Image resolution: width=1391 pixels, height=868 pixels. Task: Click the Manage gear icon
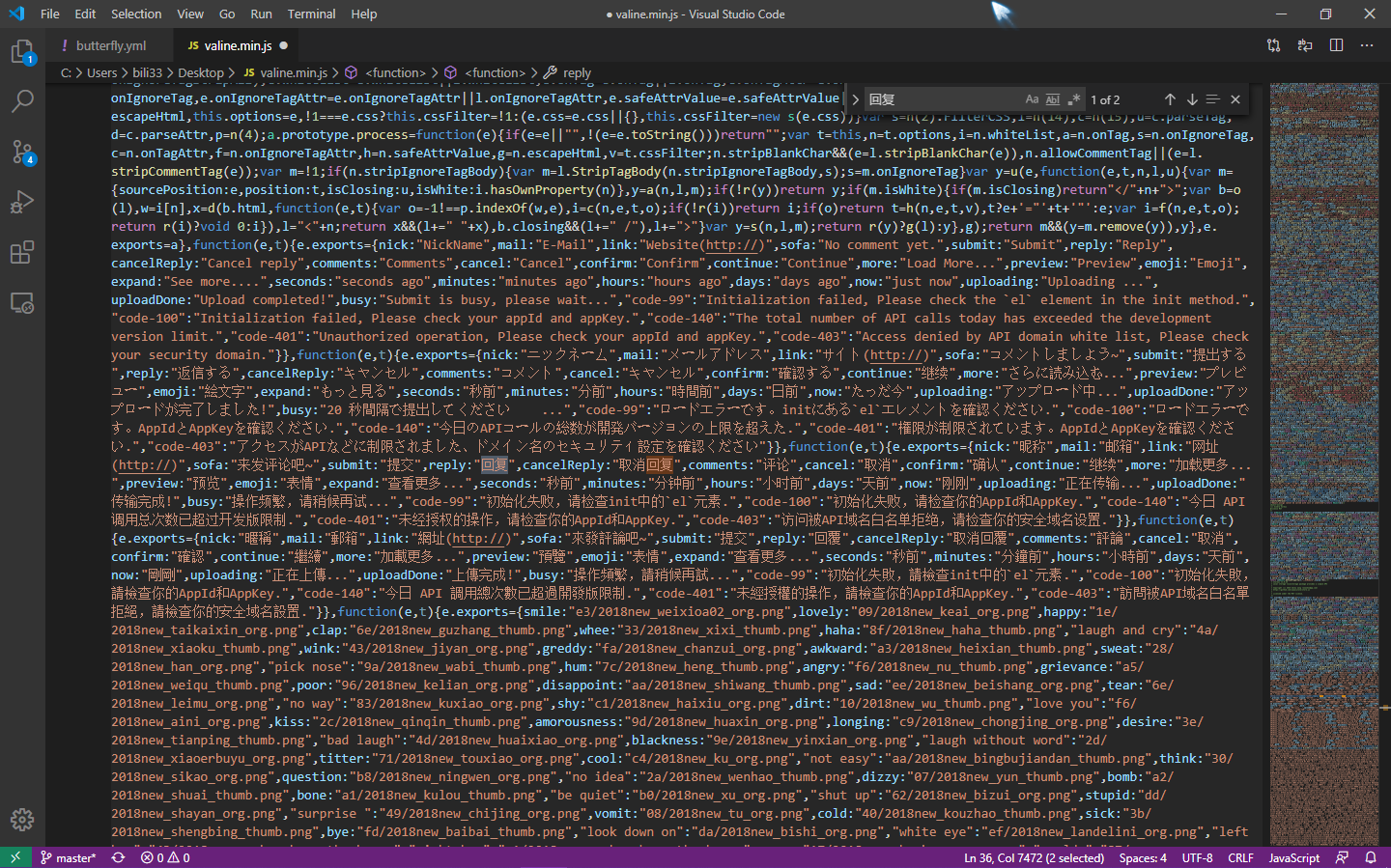pyautogui.click(x=22, y=820)
